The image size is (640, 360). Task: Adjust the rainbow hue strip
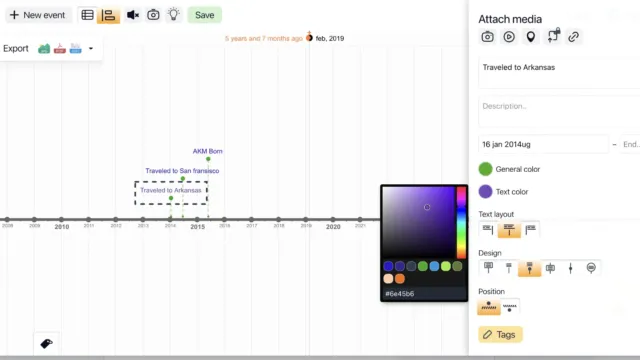click(x=461, y=222)
